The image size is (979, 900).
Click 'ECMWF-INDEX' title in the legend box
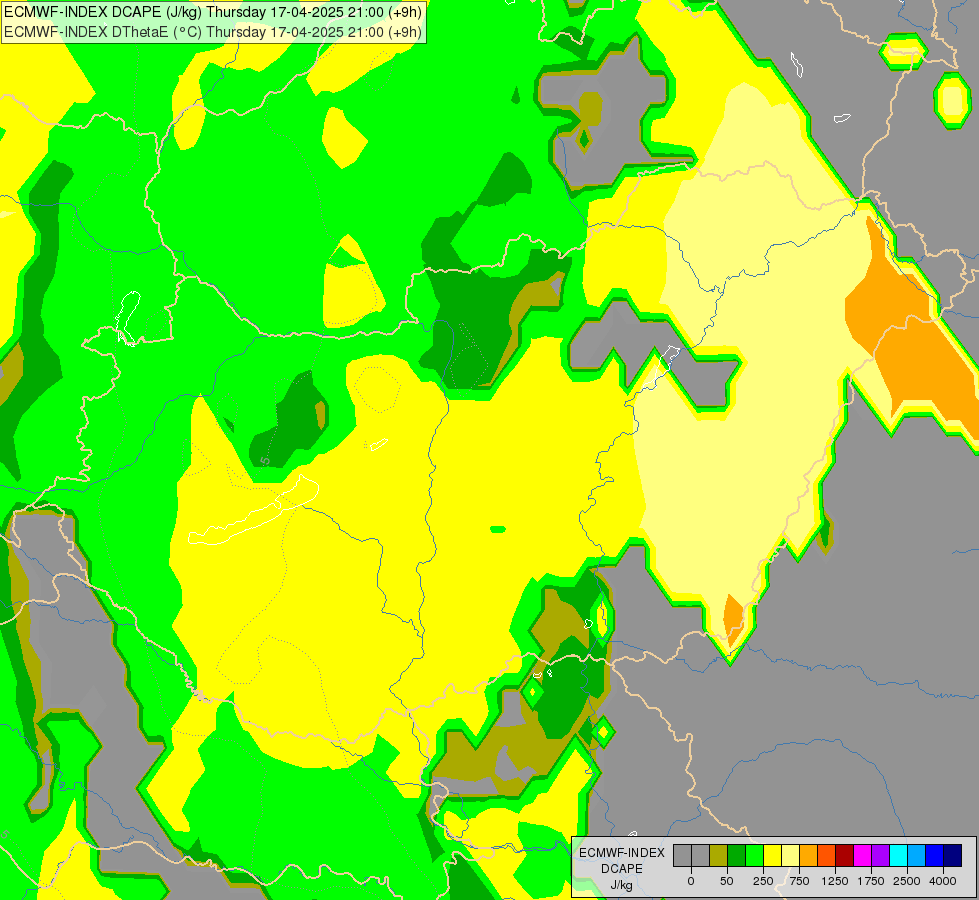tap(622, 853)
